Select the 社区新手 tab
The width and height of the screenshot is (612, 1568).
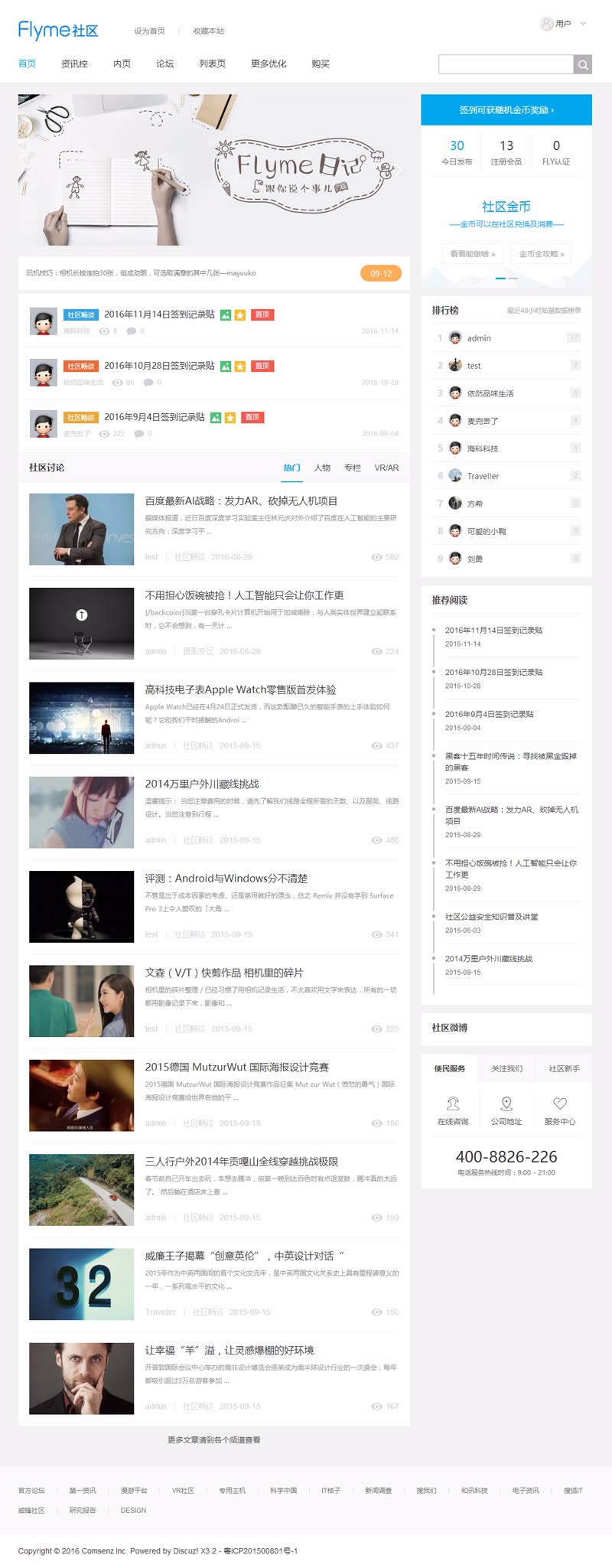[x=564, y=1068]
